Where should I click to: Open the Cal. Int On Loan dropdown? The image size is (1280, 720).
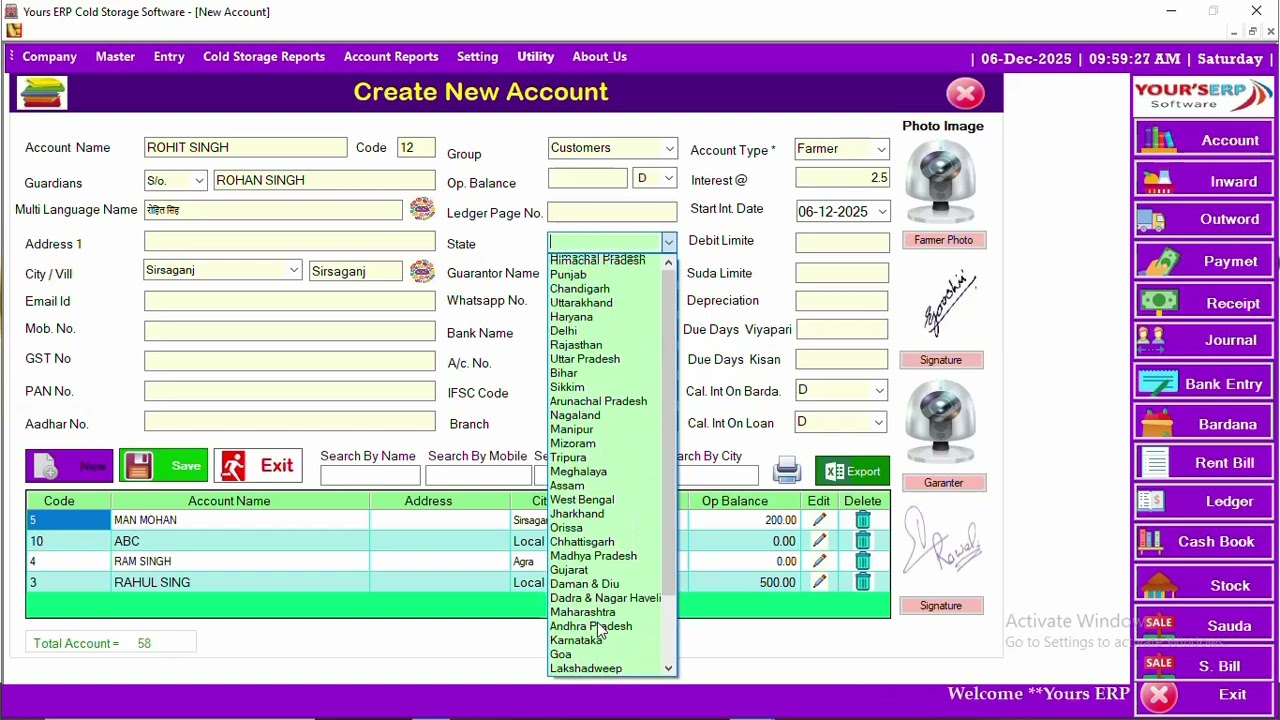tap(879, 423)
